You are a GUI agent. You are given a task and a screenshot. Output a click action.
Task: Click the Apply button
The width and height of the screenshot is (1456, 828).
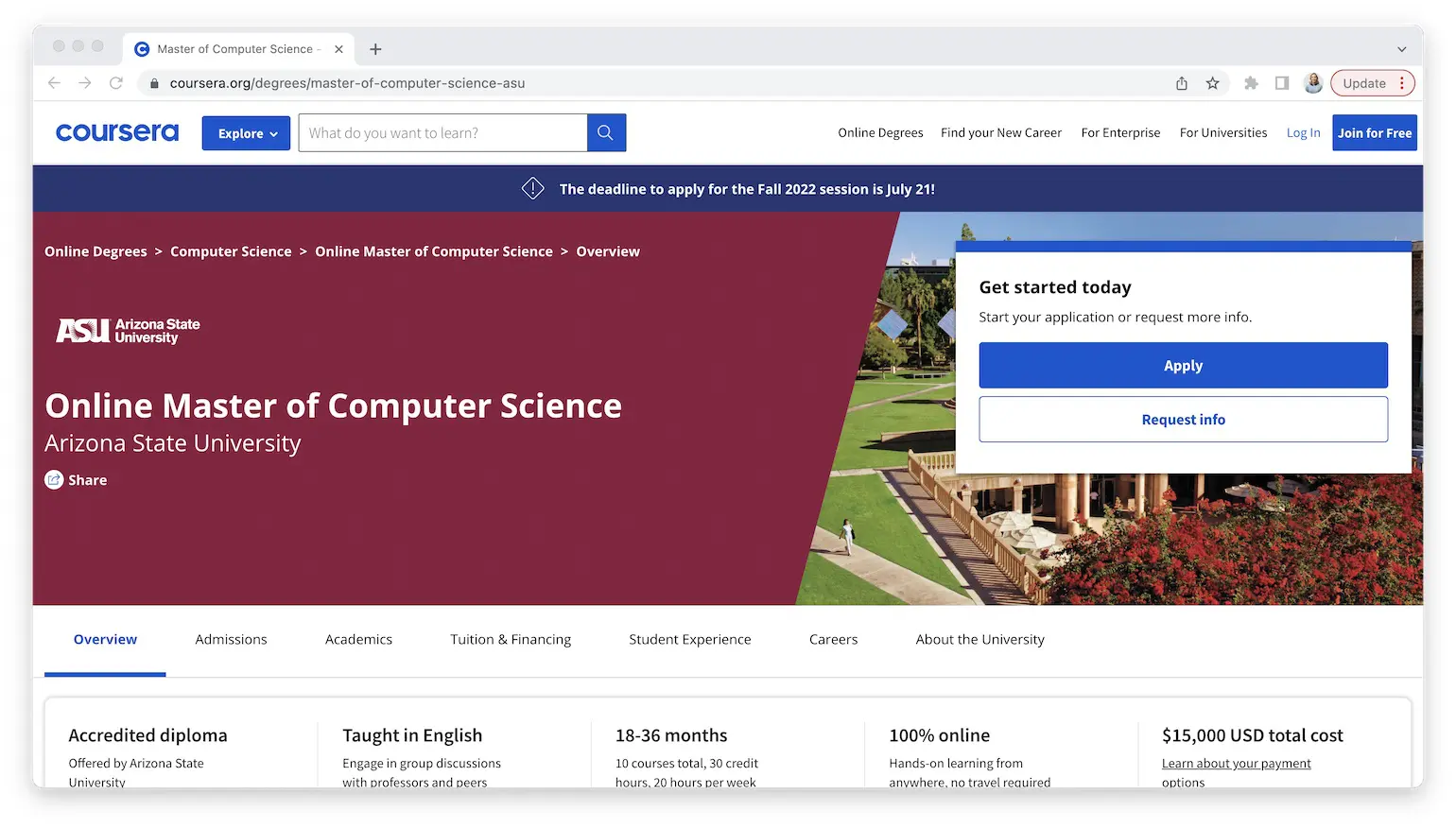point(1183,365)
